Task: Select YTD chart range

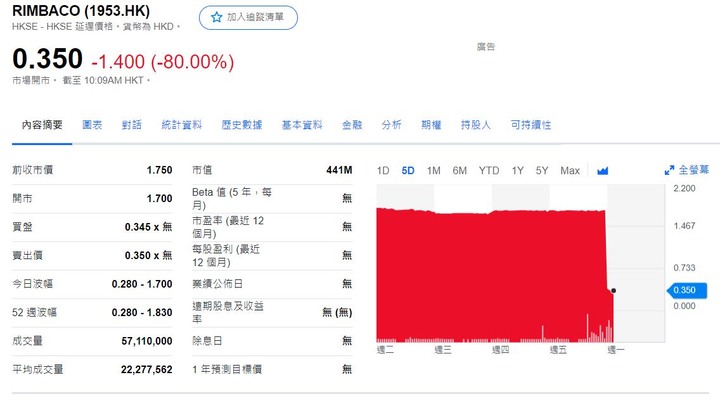Action: click(x=489, y=171)
